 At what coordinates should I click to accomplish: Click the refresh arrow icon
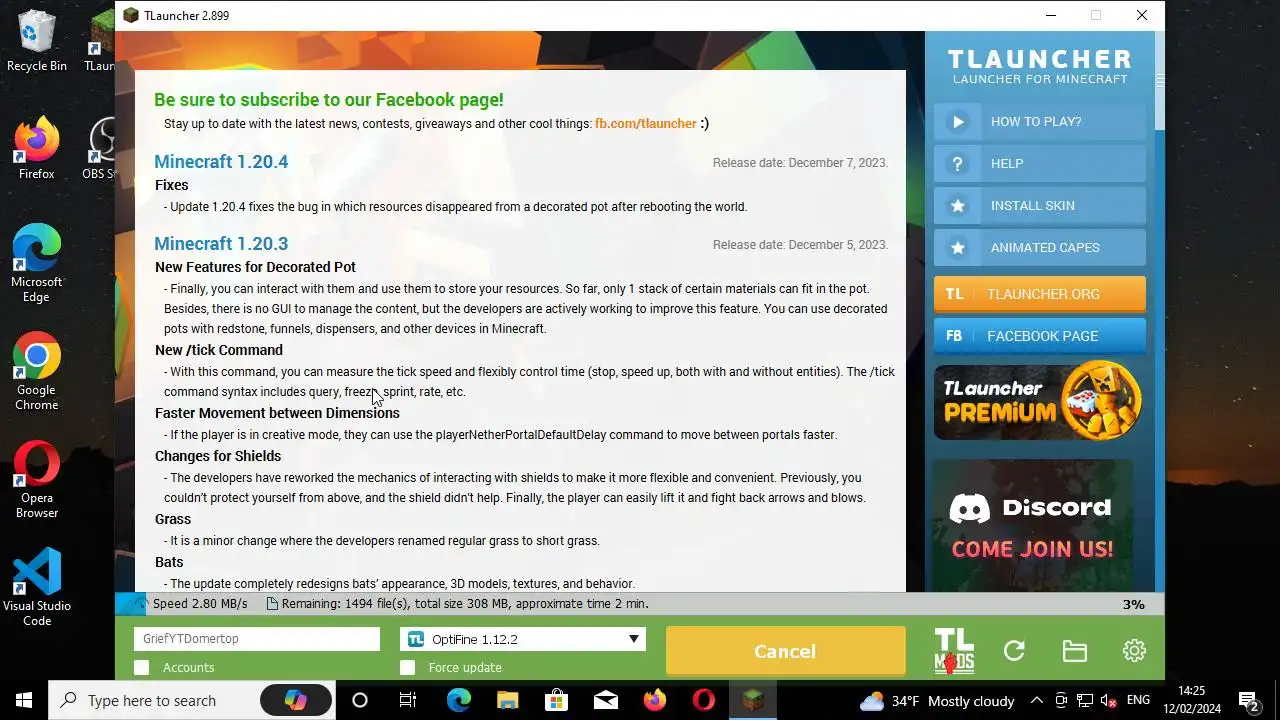[1014, 651]
